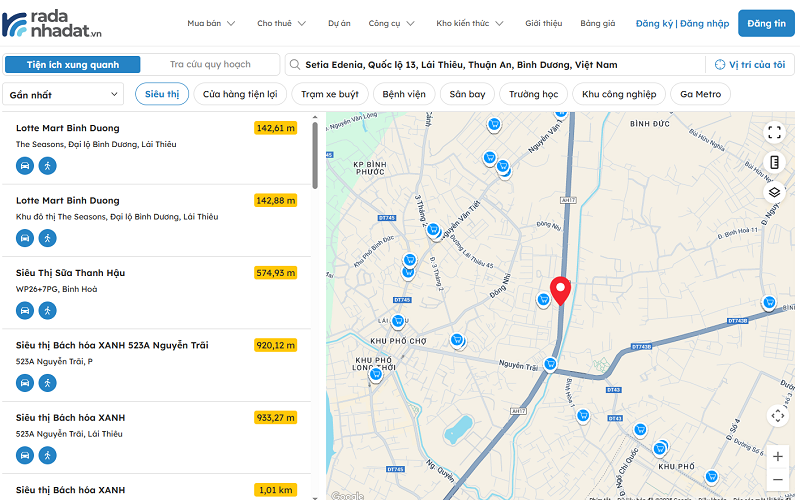Click the Đăng tin button
800x500 pixels.
tap(766, 23)
